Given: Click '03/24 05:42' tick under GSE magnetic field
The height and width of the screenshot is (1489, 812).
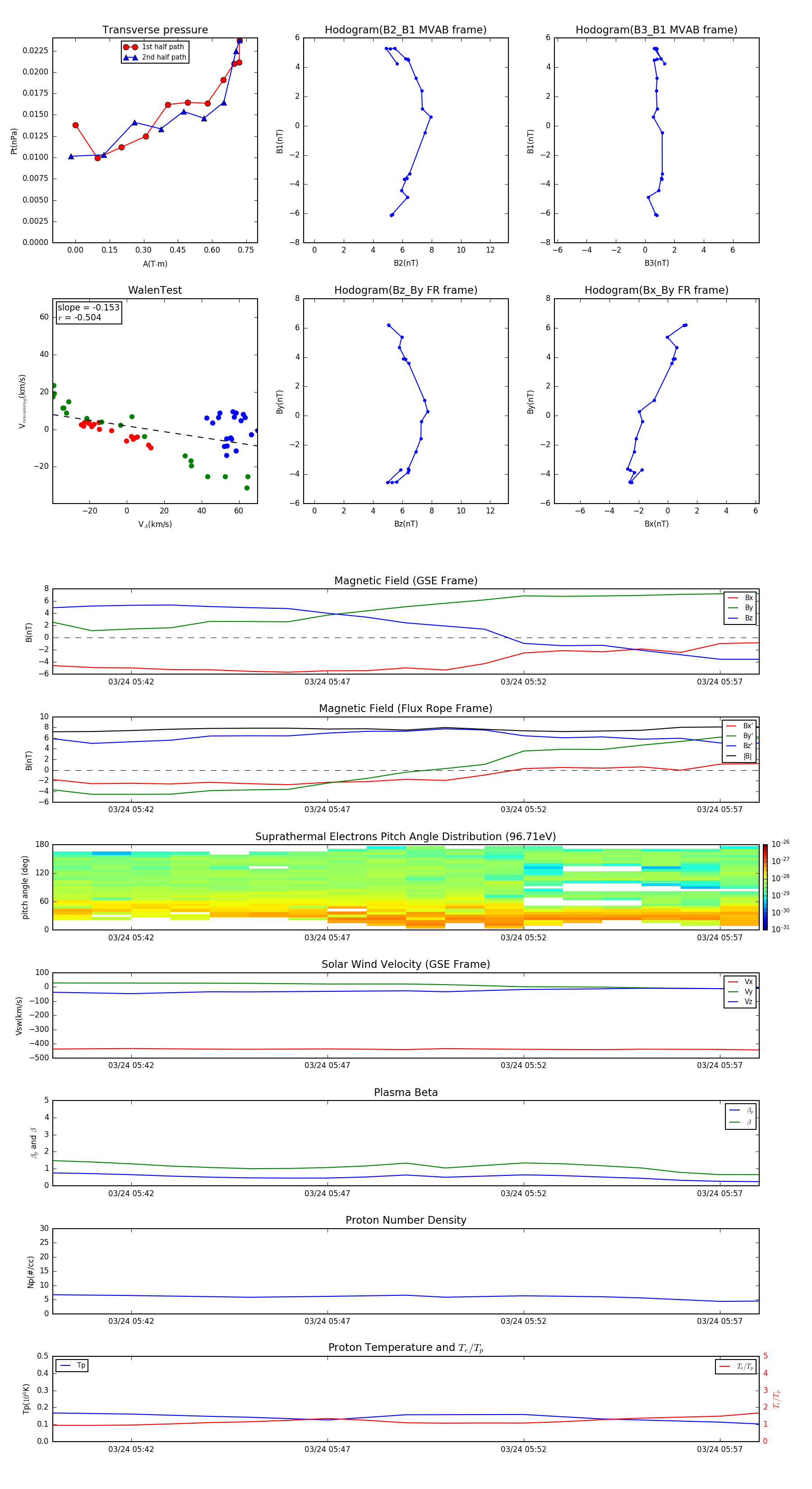Looking at the screenshot, I should [131, 681].
